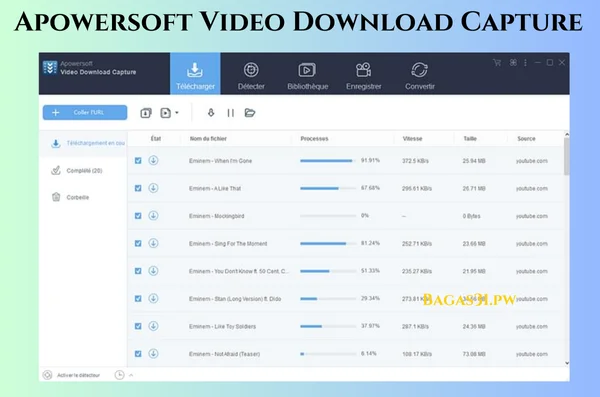
Task: Click the Coller l'URL button
Action: (x=85, y=113)
